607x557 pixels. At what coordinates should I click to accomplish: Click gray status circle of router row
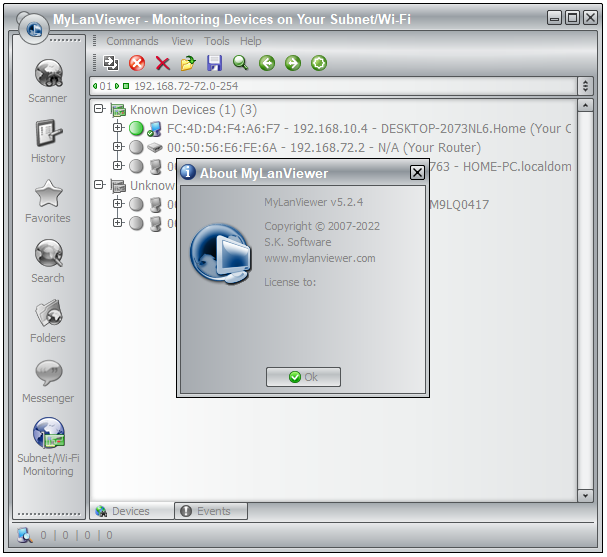(136, 147)
